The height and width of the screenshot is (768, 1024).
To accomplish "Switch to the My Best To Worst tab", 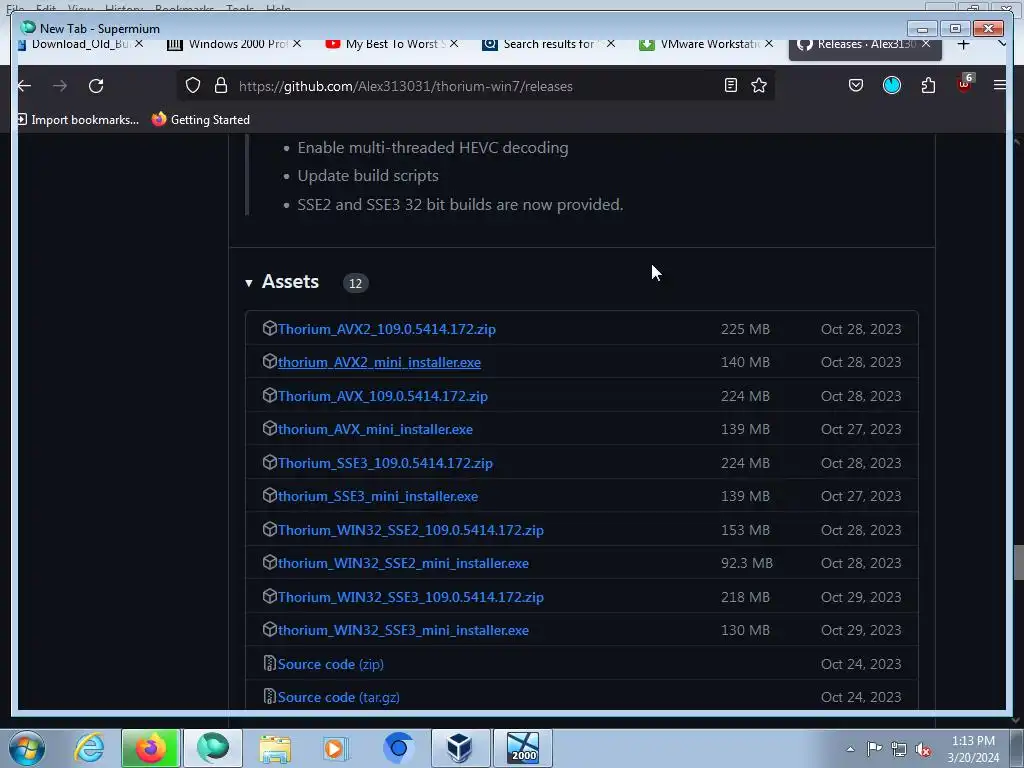I will point(385,44).
